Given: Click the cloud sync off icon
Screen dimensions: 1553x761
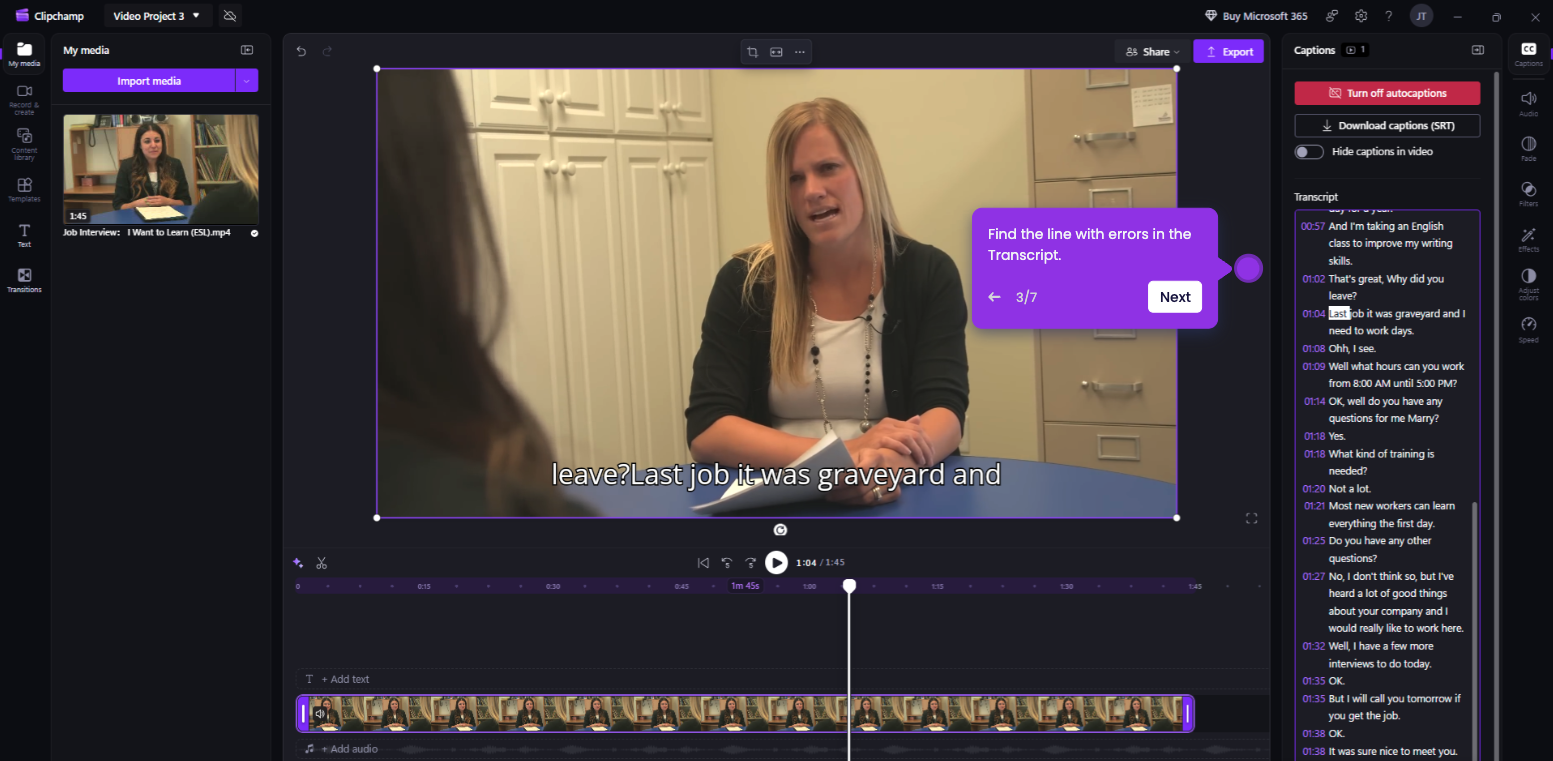Looking at the screenshot, I should [230, 16].
